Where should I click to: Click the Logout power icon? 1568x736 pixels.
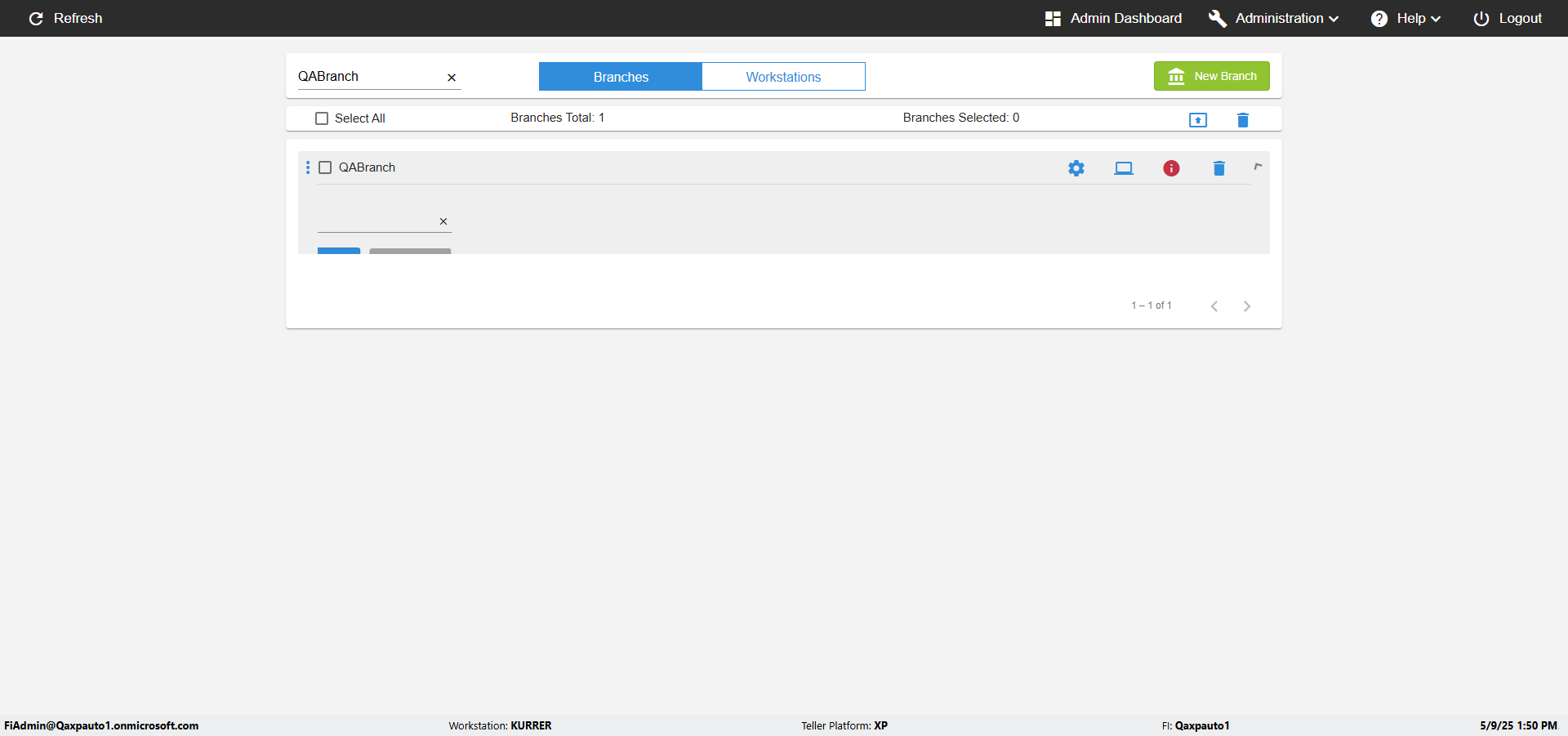[1481, 19]
